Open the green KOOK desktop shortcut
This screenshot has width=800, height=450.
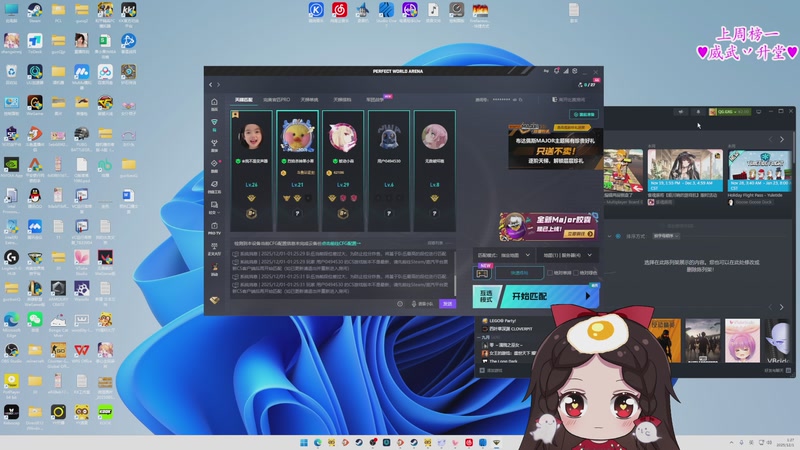coord(105,415)
